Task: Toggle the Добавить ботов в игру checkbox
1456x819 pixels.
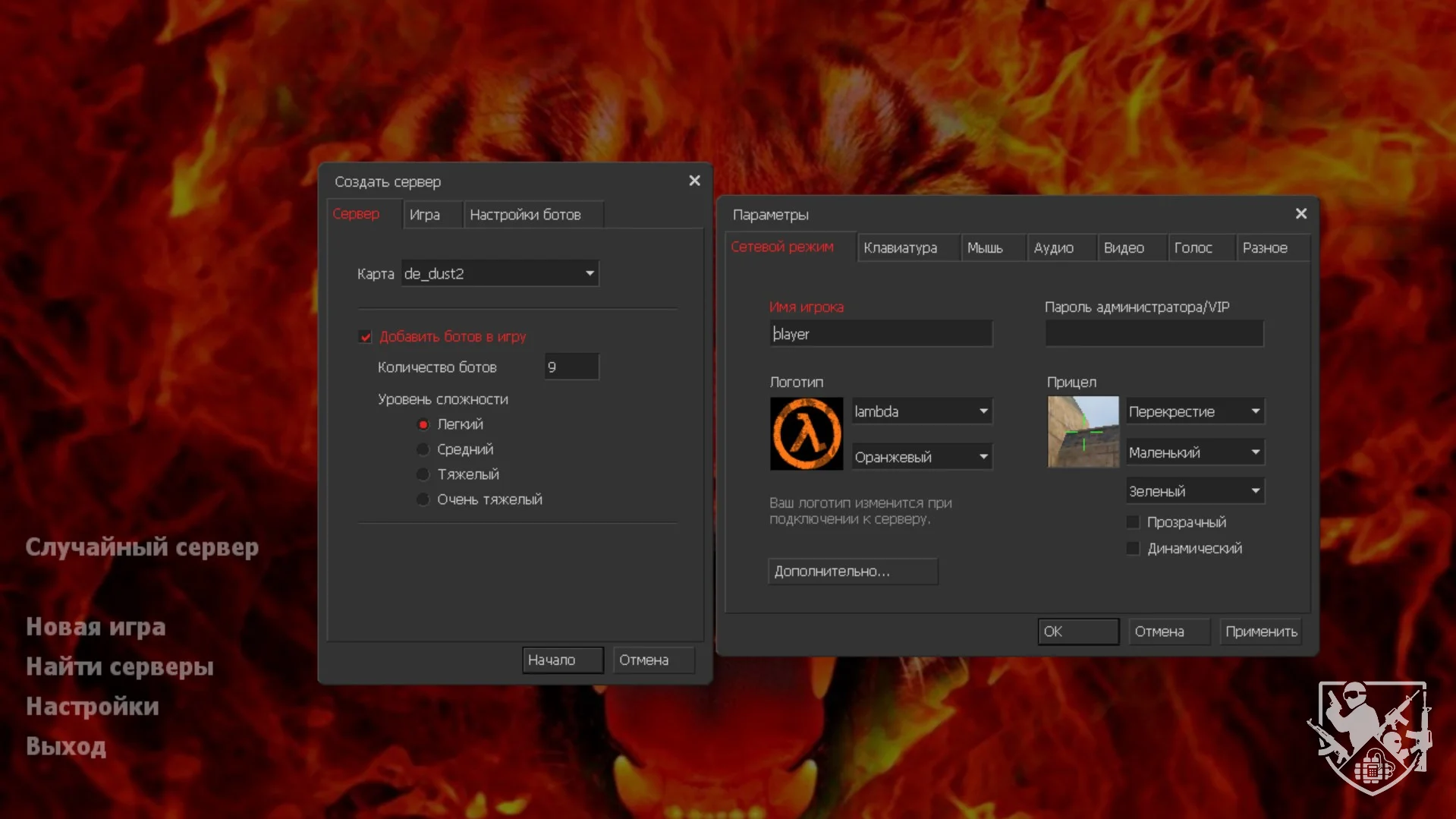Action: pyautogui.click(x=366, y=337)
